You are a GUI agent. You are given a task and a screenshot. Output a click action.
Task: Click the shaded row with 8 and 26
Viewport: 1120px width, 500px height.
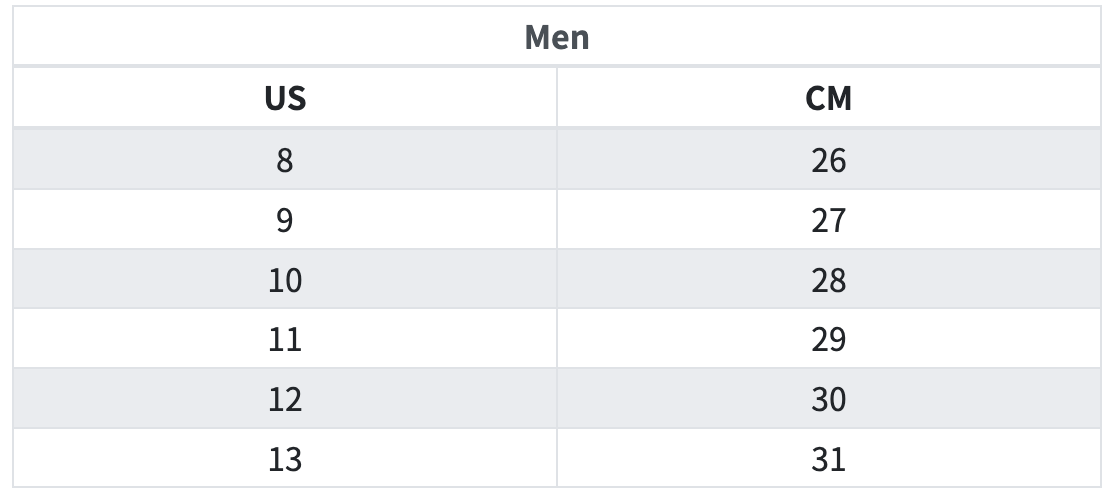pos(556,160)
